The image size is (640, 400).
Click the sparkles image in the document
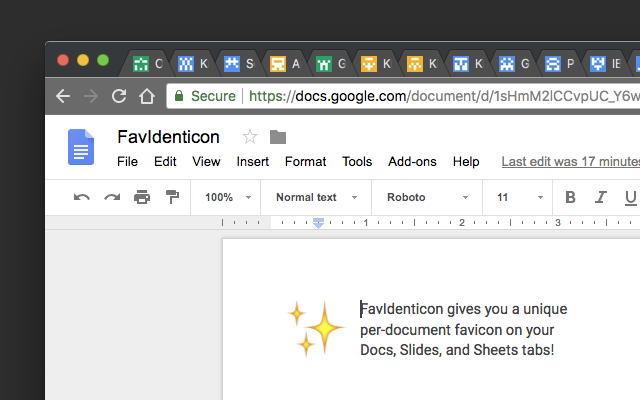pos(316,329)
